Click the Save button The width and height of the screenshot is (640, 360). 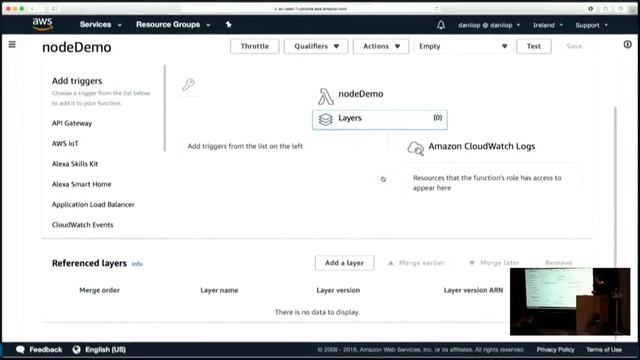[574, 46]
